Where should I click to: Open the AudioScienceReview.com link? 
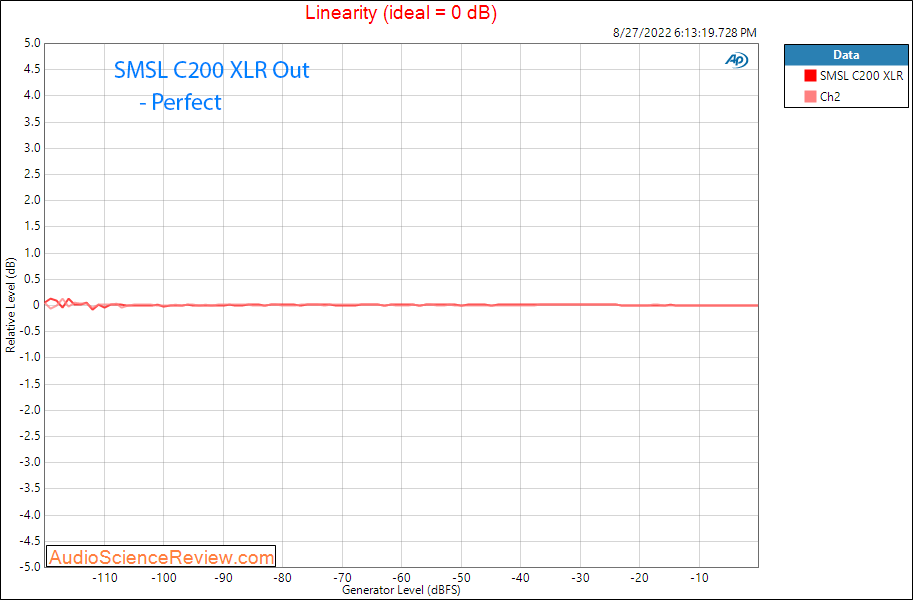tap(161, 557)
